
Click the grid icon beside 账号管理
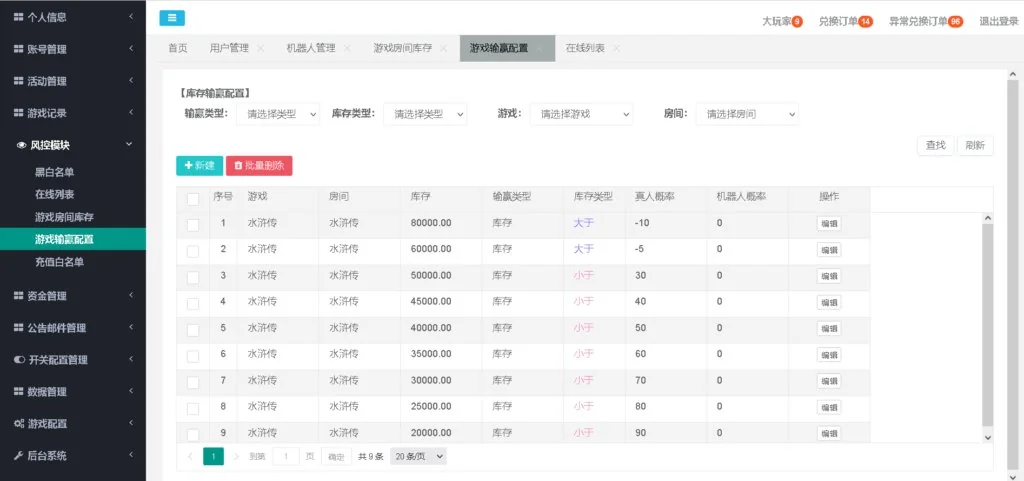(x=19, y=49)
